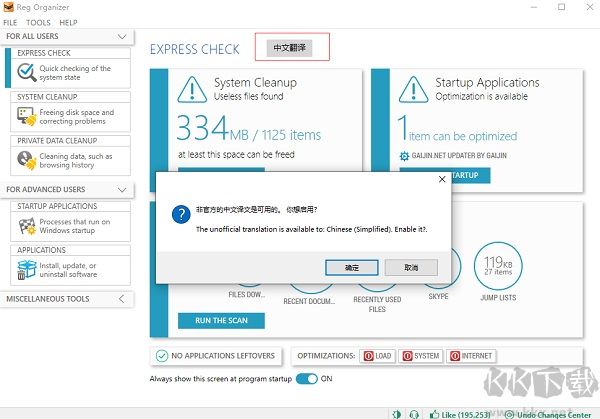Screen dimensions: 600x419
Task: Click the Undo Changes Center clock icon
Action: (x=509, y=415)
